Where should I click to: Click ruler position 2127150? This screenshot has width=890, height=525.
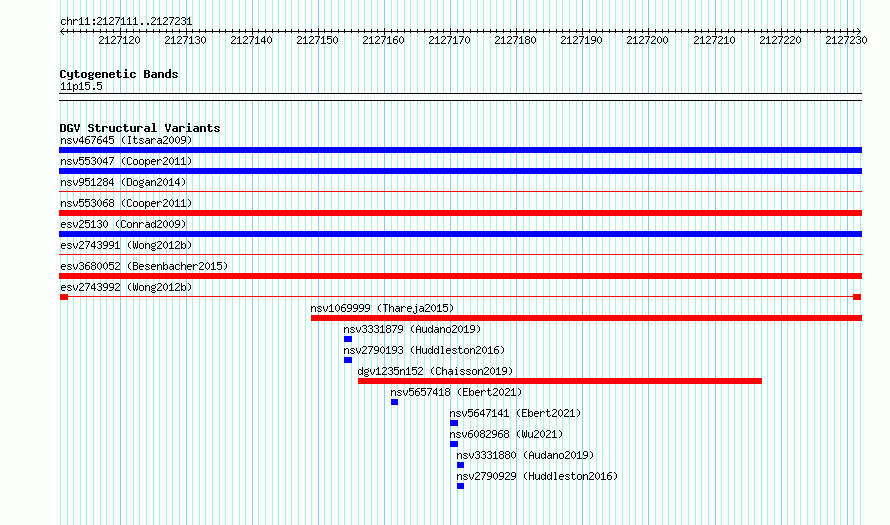317,40
